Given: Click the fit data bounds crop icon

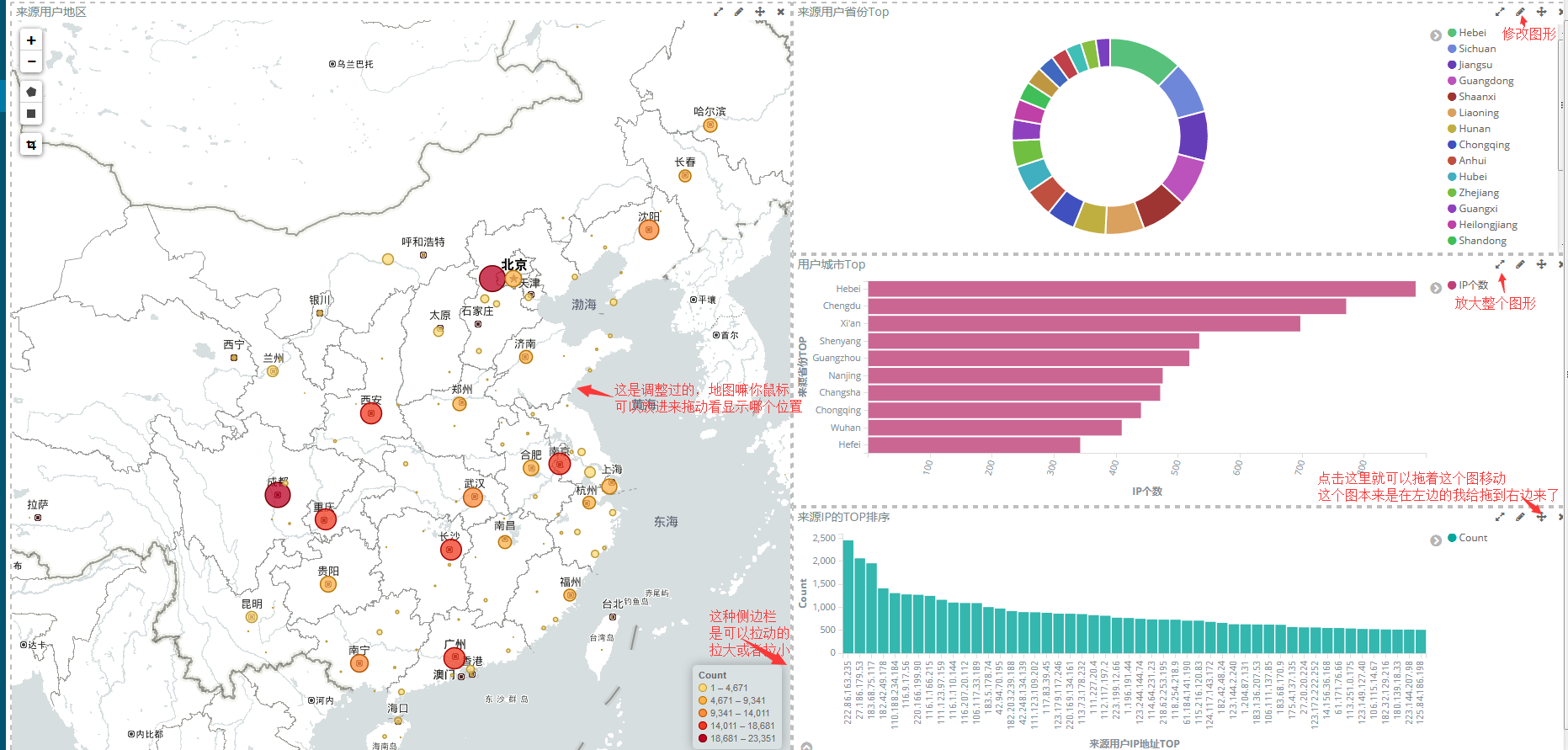Looking at the screenshot, I should pyautogui.click(x=31, y=145).
